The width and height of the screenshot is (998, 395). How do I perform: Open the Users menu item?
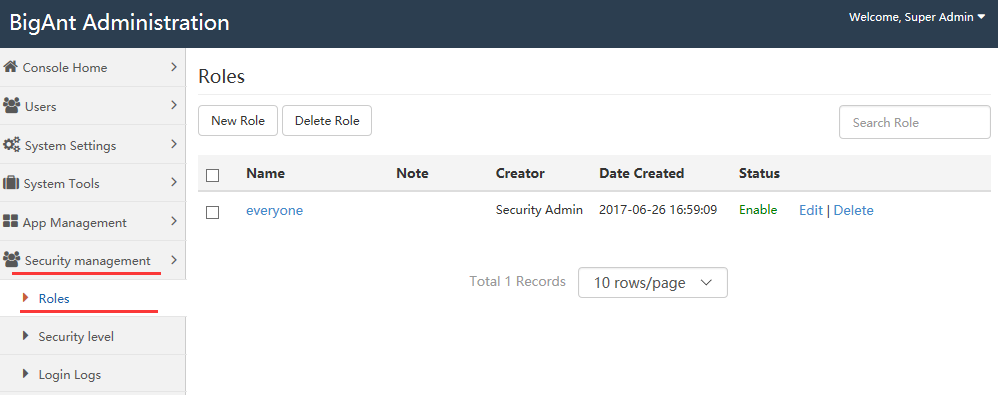point(93,106)
